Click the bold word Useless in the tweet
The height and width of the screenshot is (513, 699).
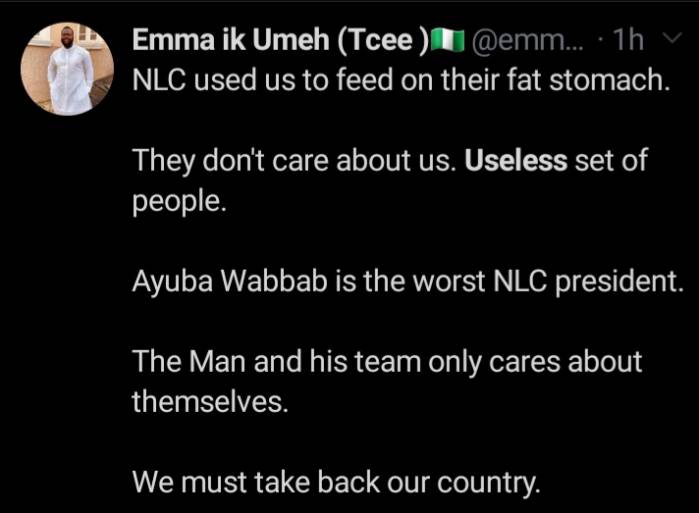coord(516,160)
